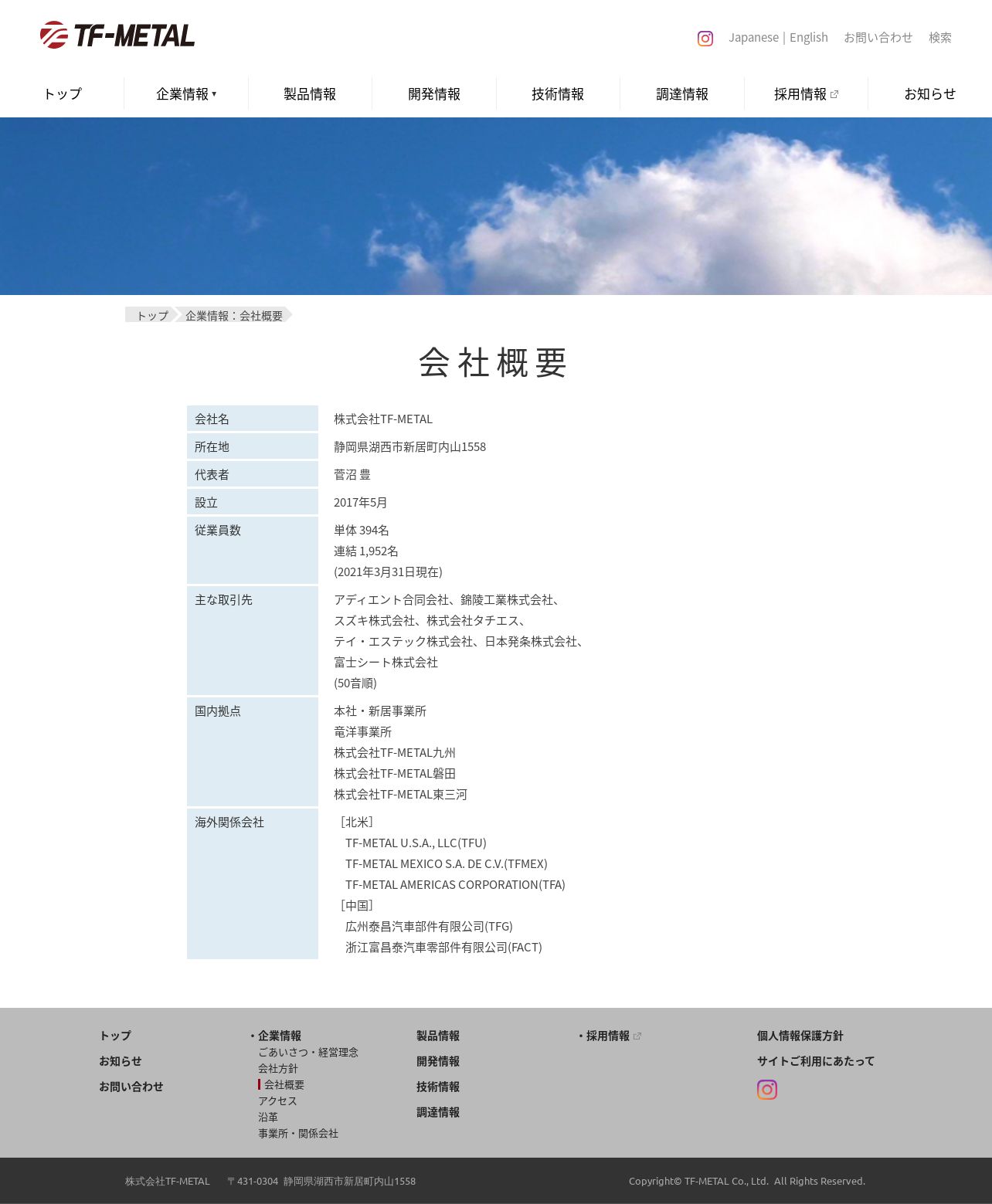Screen dimensions: 992x1204
Task: Open アクセス footer link
Action: tap(277, 1101)
